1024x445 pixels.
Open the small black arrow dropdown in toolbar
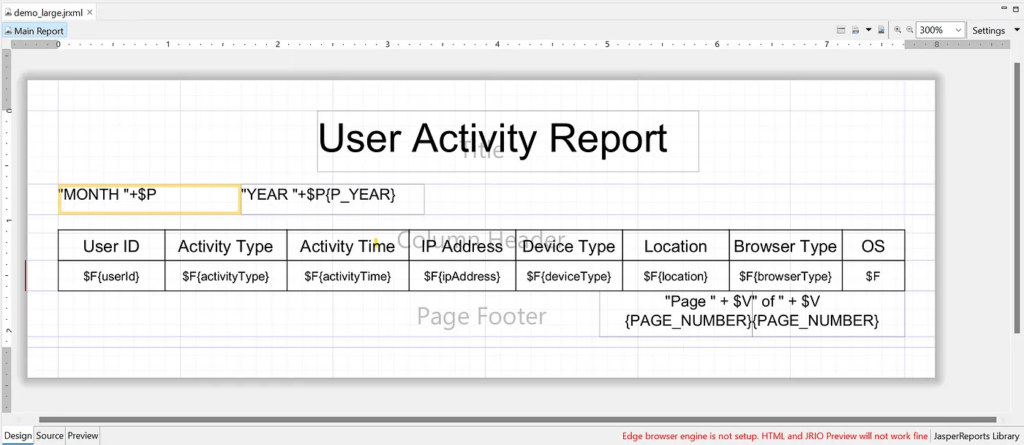[x=867, y=31]
